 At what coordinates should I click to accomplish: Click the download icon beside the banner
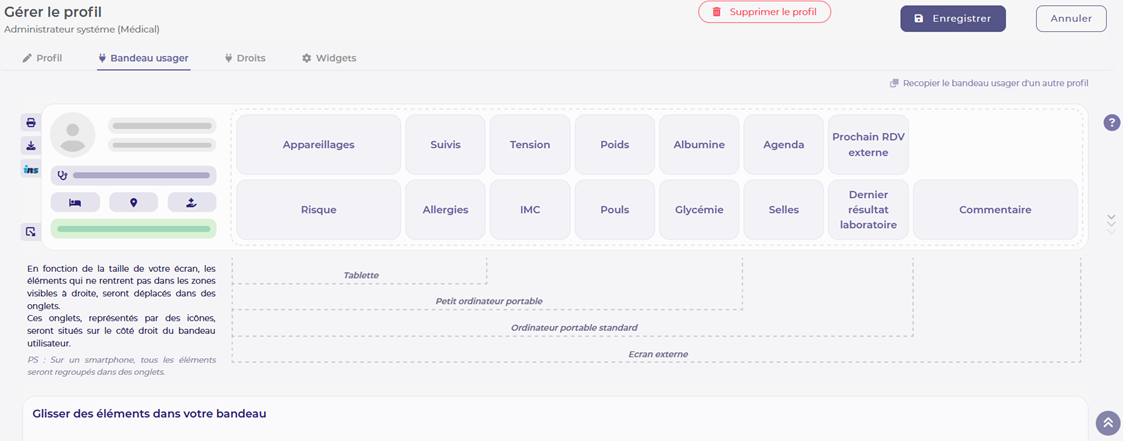[x=31, y=146]
